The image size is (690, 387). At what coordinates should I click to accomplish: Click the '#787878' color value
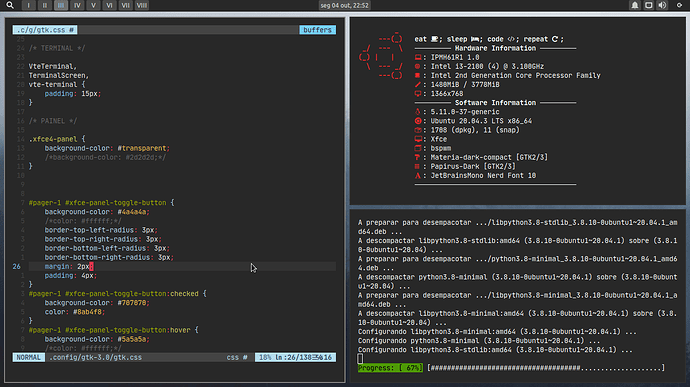pyautogui.click(x=133, y=303)
